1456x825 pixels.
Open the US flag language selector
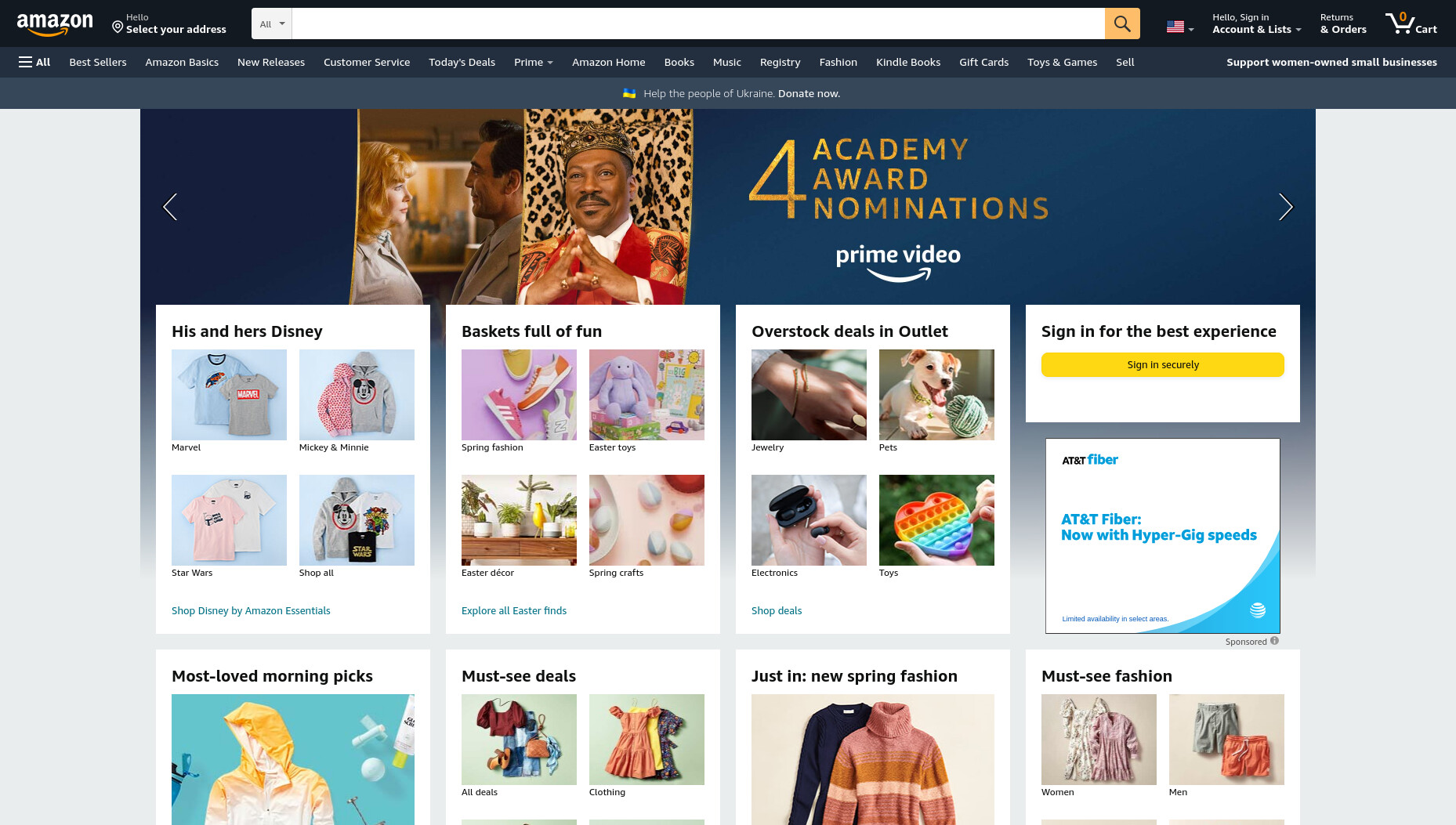pyautogui.click(x=1179, y=27)
